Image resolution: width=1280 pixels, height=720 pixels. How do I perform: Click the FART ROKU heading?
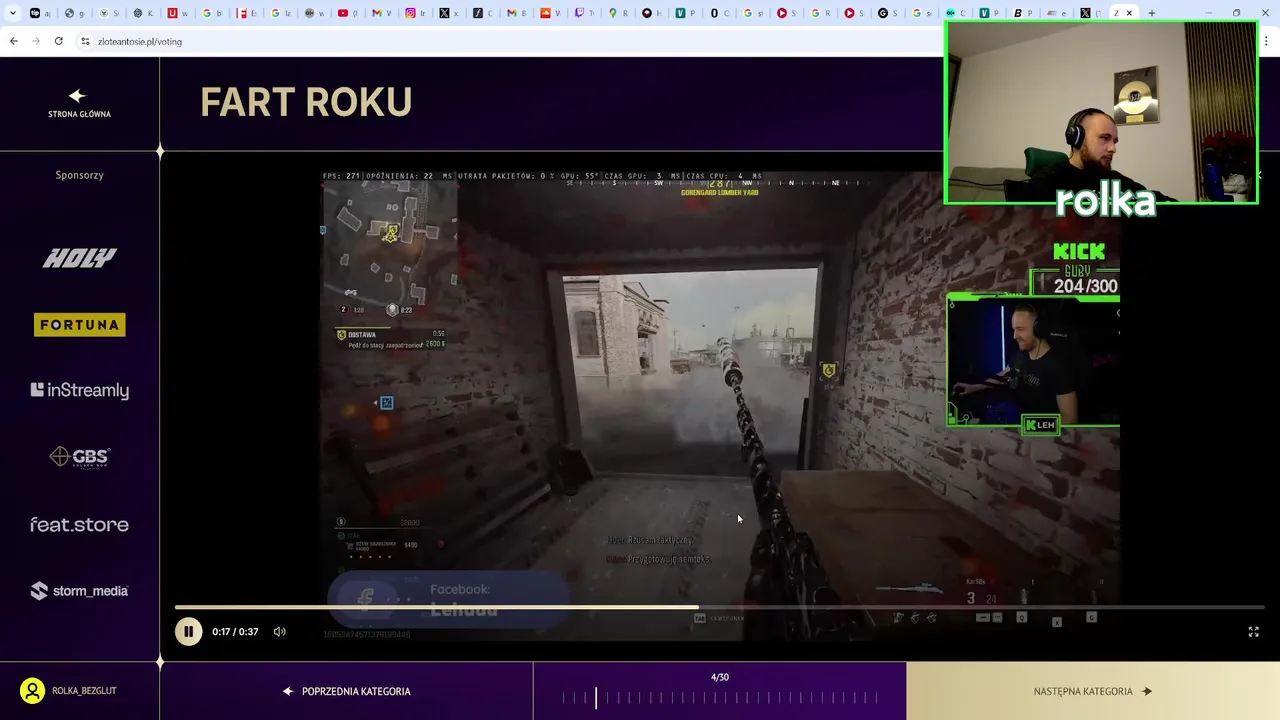tap(306, 102)
